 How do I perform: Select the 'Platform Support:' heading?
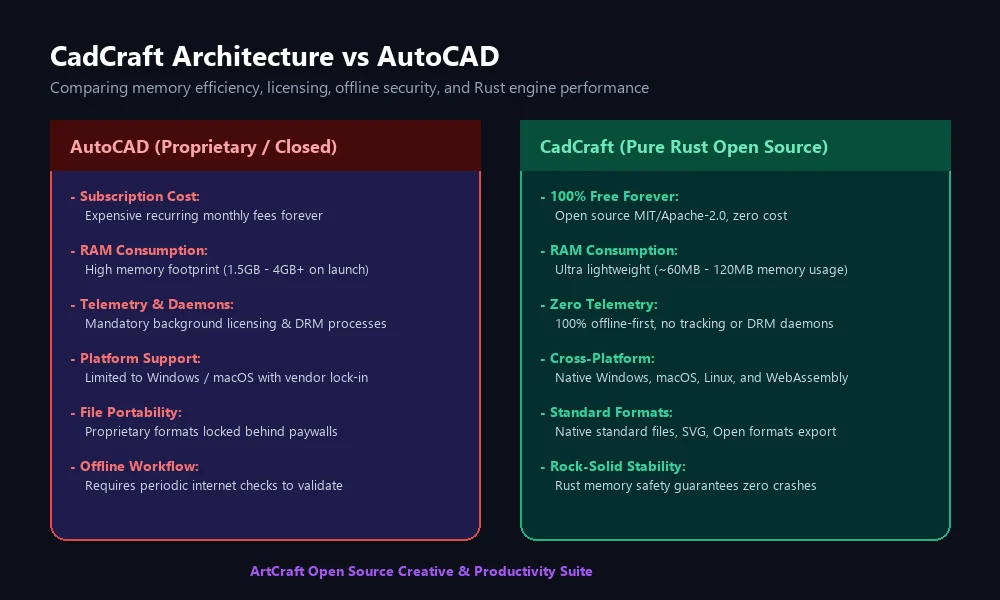140,358
